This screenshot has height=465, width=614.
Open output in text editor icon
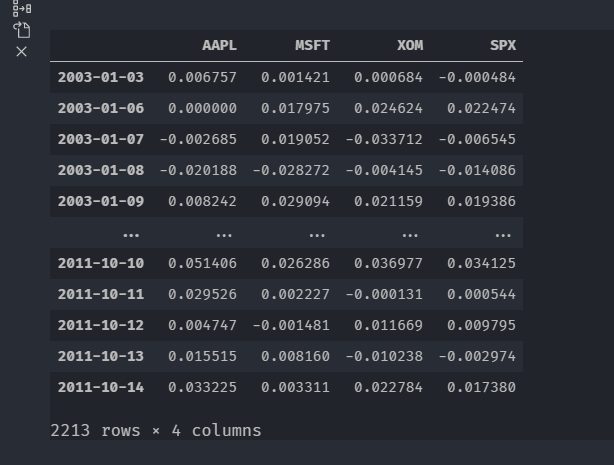(x=22, y=30)
